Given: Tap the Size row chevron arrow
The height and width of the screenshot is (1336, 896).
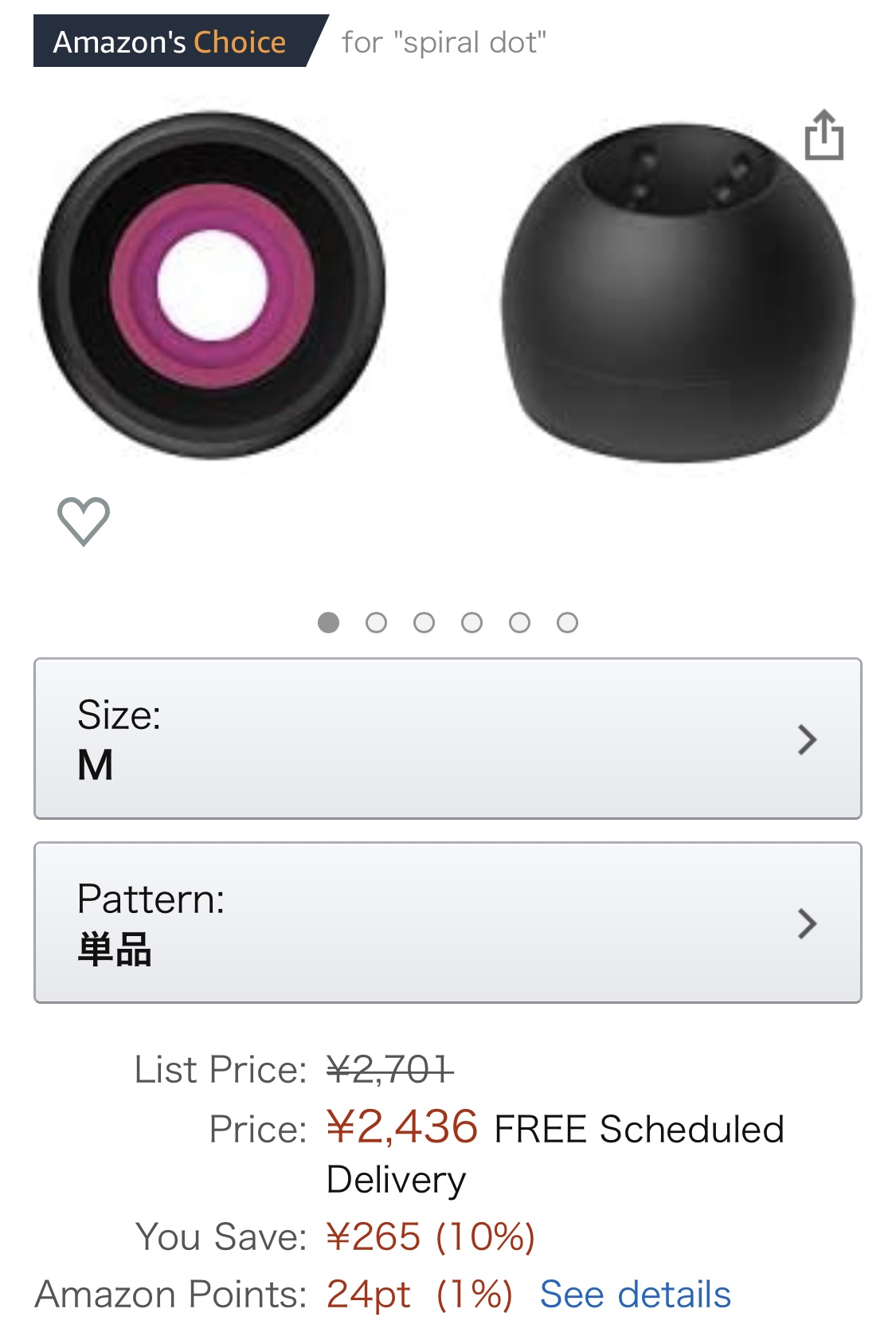Looking at the screenshot, I should coord(807,740).
